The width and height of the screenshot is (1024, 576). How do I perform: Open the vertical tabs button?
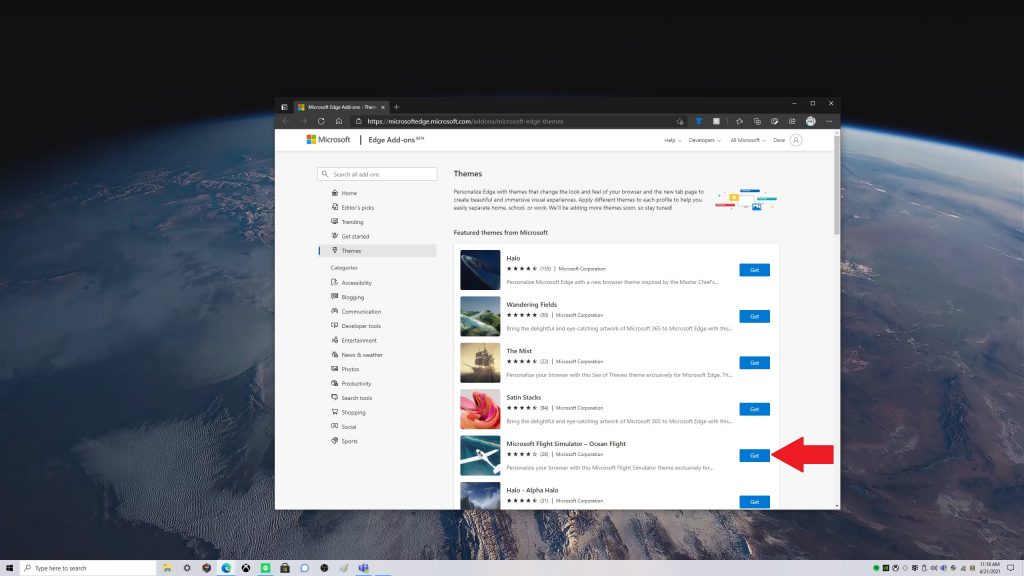click(x=284, y=107)
